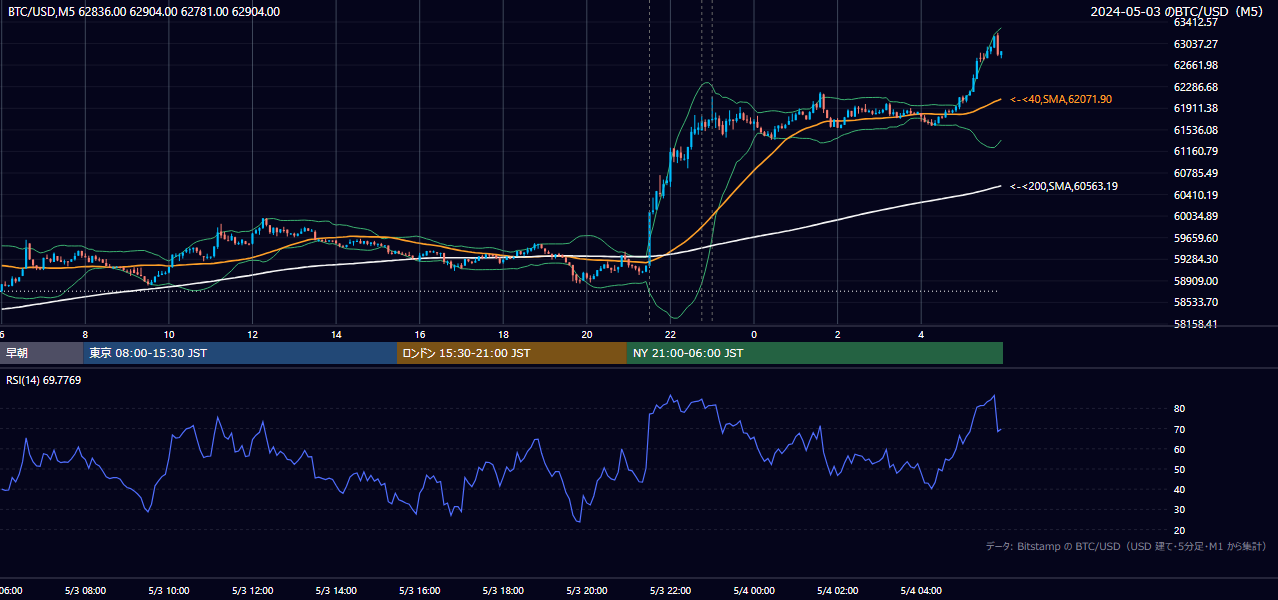Screen dimensions: 1278x600
Task: Click the 200 SMA label 60563.19
Action: click(x=1064, y=186)
